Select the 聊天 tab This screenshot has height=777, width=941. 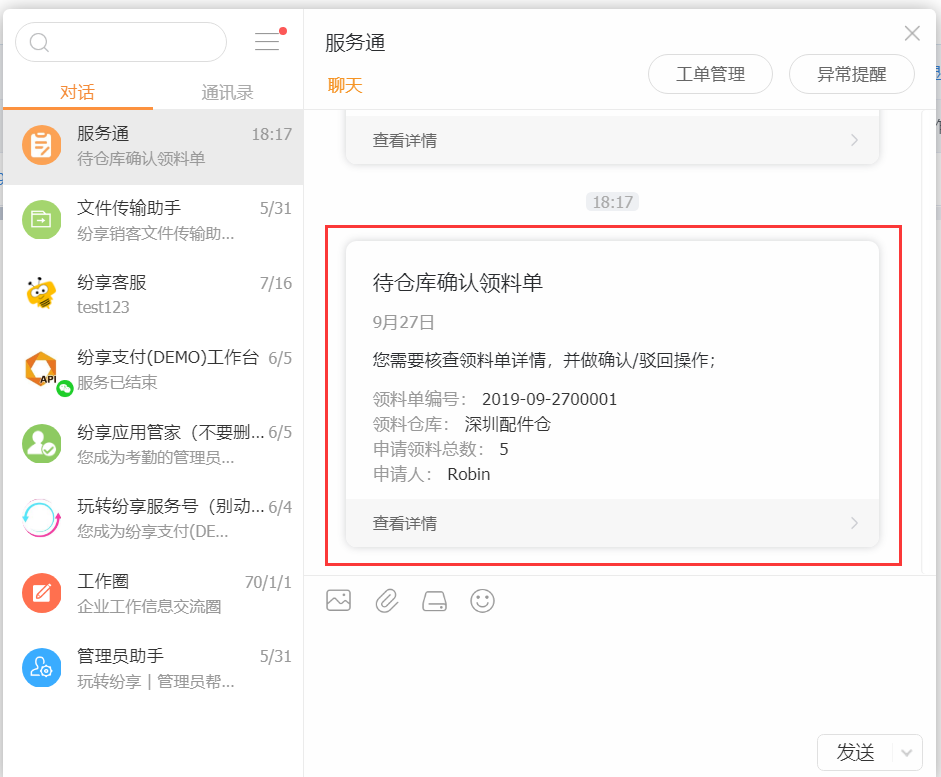pyautogui.click(x=345, y=85)
